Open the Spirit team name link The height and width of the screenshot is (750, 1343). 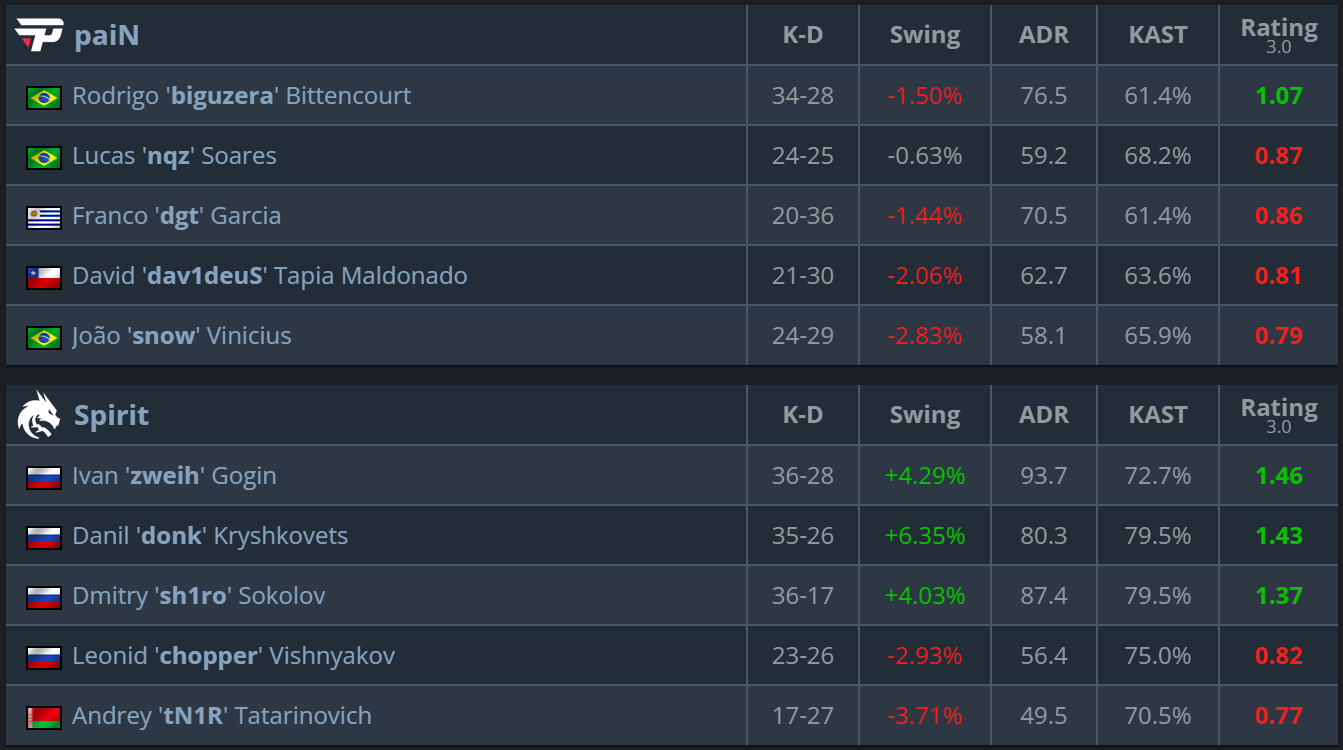click(111, 415)
